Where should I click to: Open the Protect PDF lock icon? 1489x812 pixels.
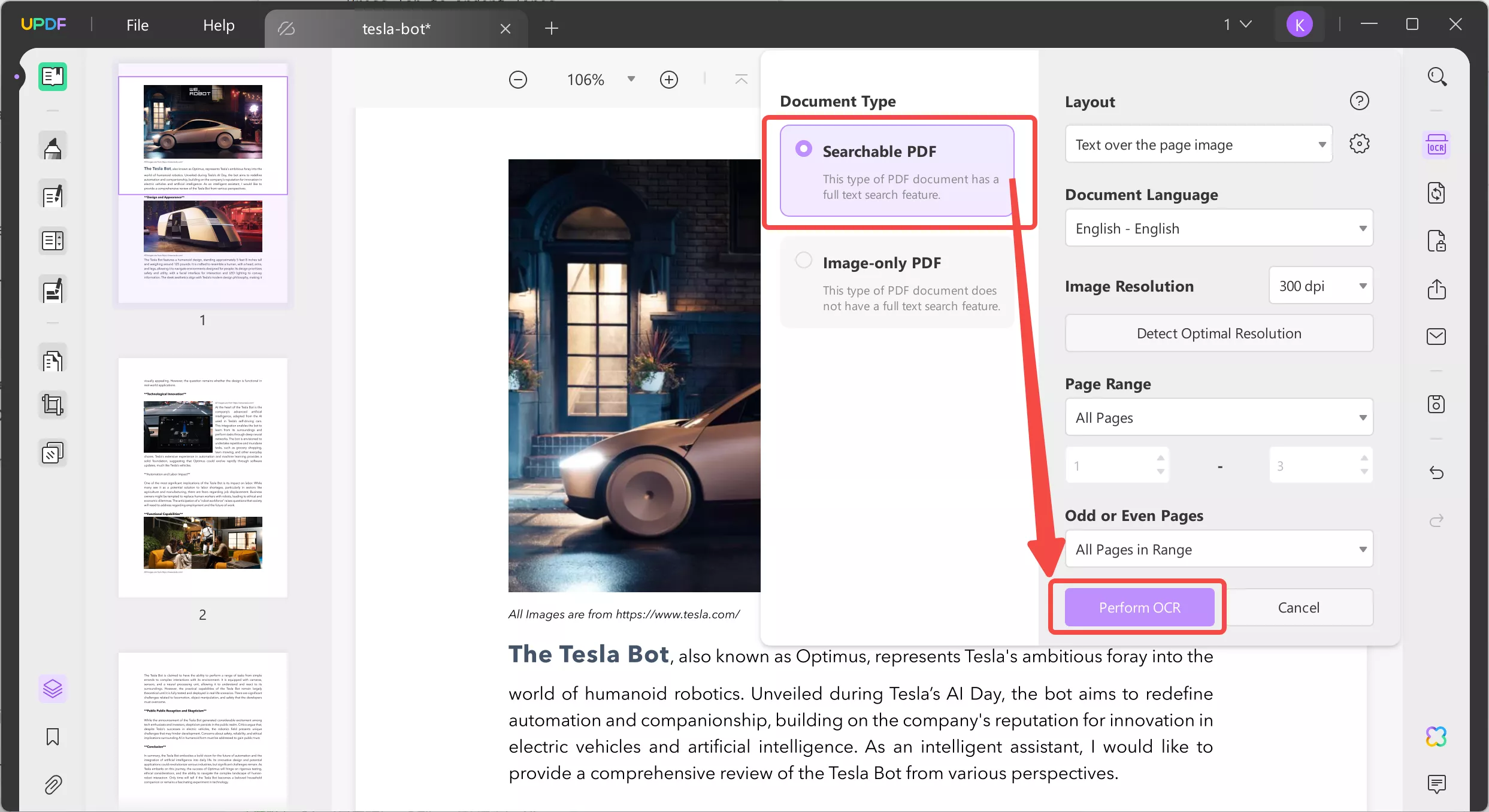coord(1436,241)
